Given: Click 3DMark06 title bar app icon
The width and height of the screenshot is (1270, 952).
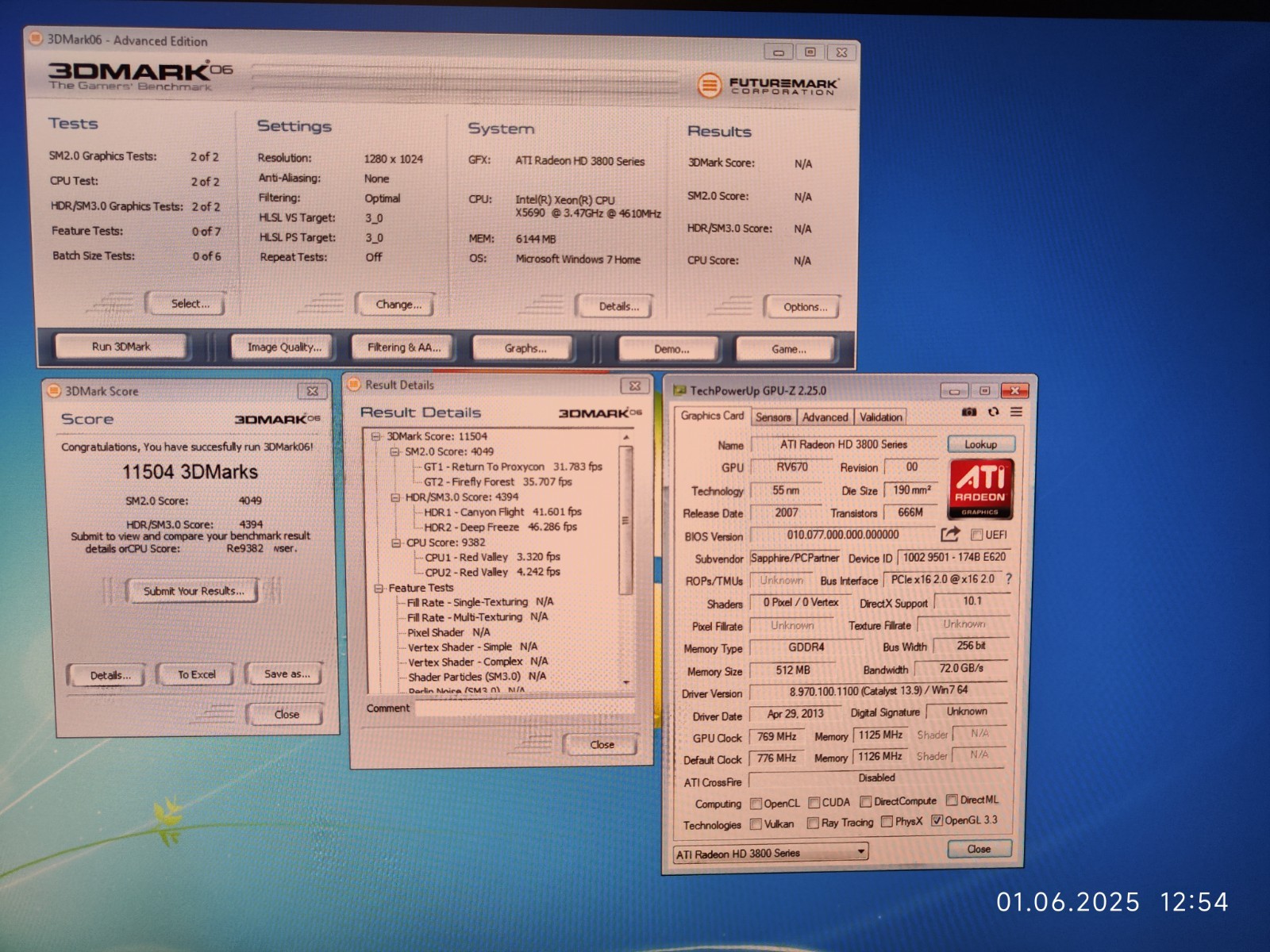Looking at the screenshot, I should click(36, 38).
